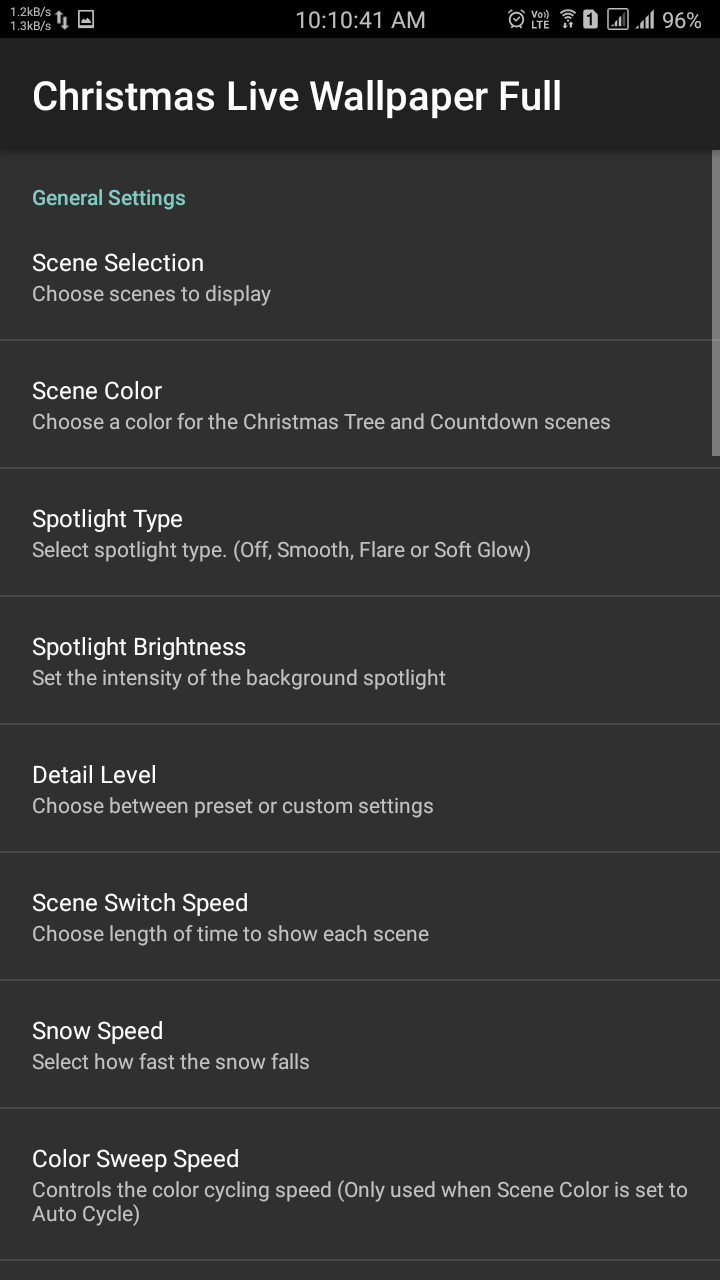The width and height of the screenshot is (720, 1280).
Task: Tap the SIM 1 card icon
Action: point(591,19)
